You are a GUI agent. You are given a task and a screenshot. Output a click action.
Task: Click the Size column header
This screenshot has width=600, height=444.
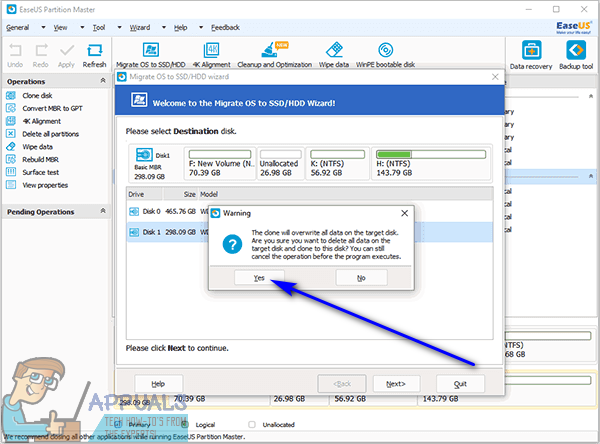click(x=181, y=194)
